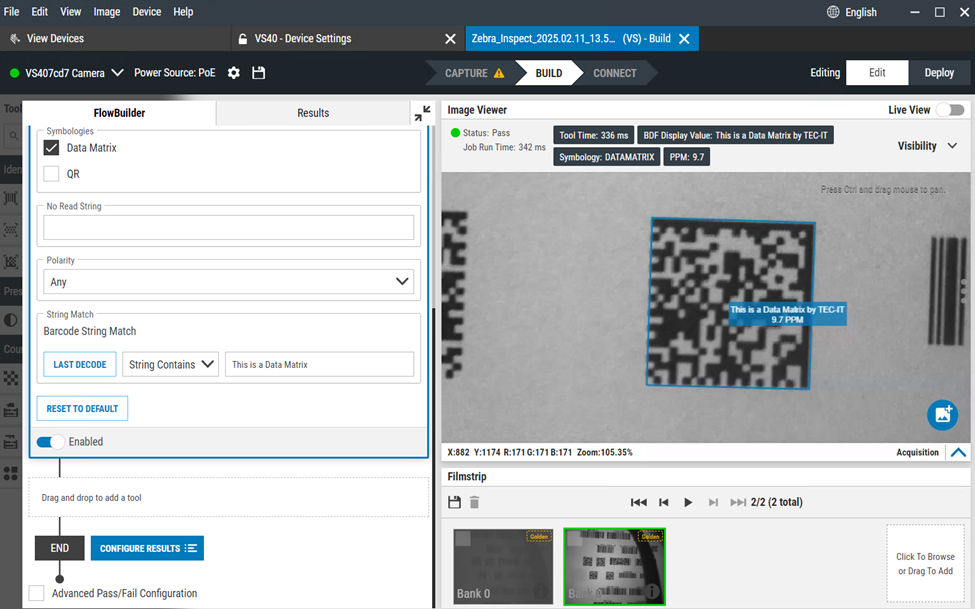Toggle the tool Enabled switch
975x609 pixels.
(50, 442)
